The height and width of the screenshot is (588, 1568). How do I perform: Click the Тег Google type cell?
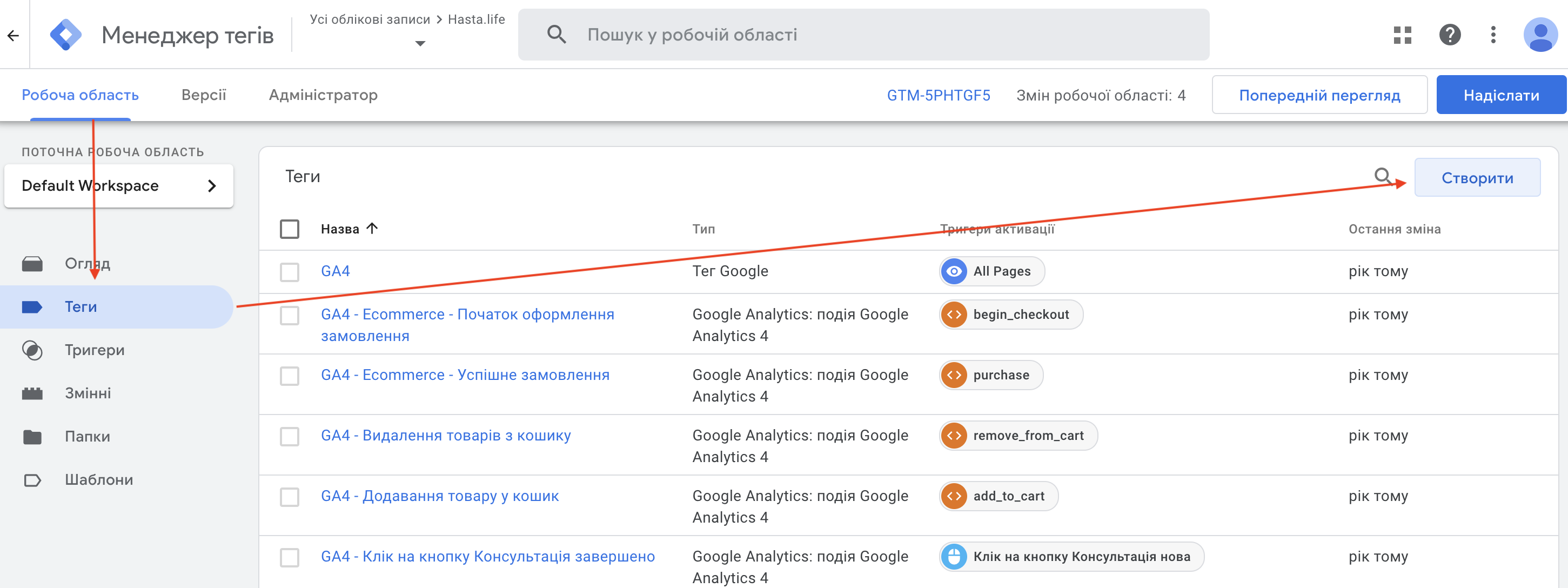pos(730,271)
